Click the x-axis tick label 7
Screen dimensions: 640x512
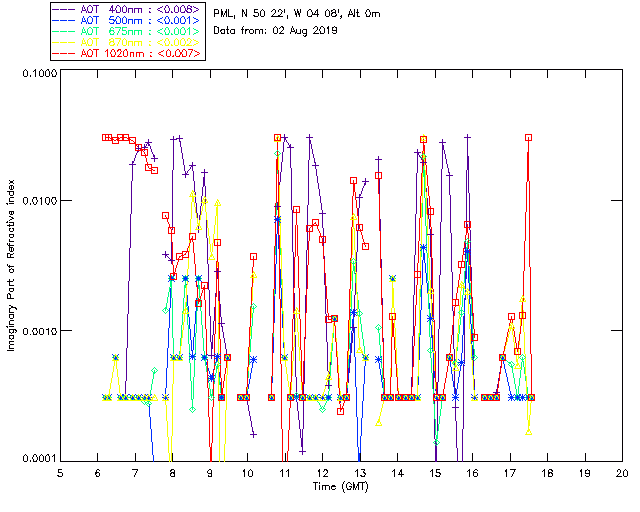coord(135,473)
